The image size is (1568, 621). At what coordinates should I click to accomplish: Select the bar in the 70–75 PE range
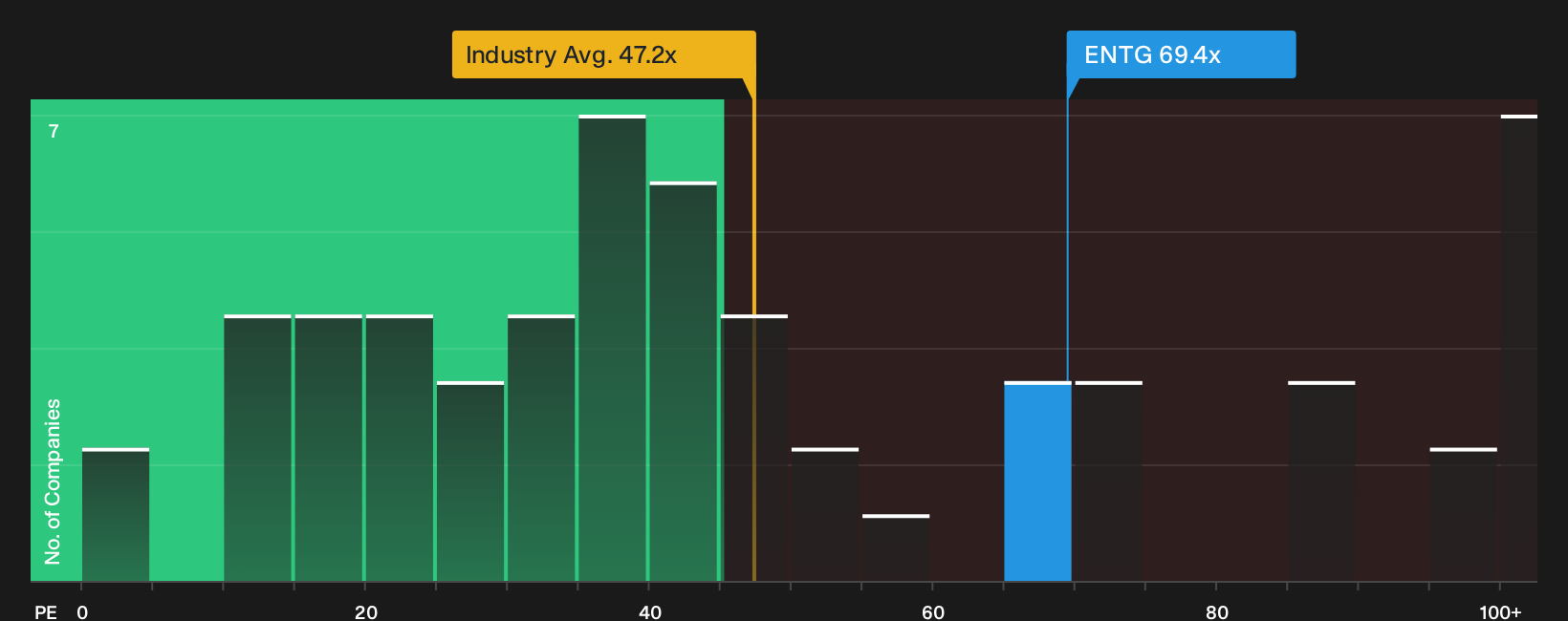(x=1109, y=482)
